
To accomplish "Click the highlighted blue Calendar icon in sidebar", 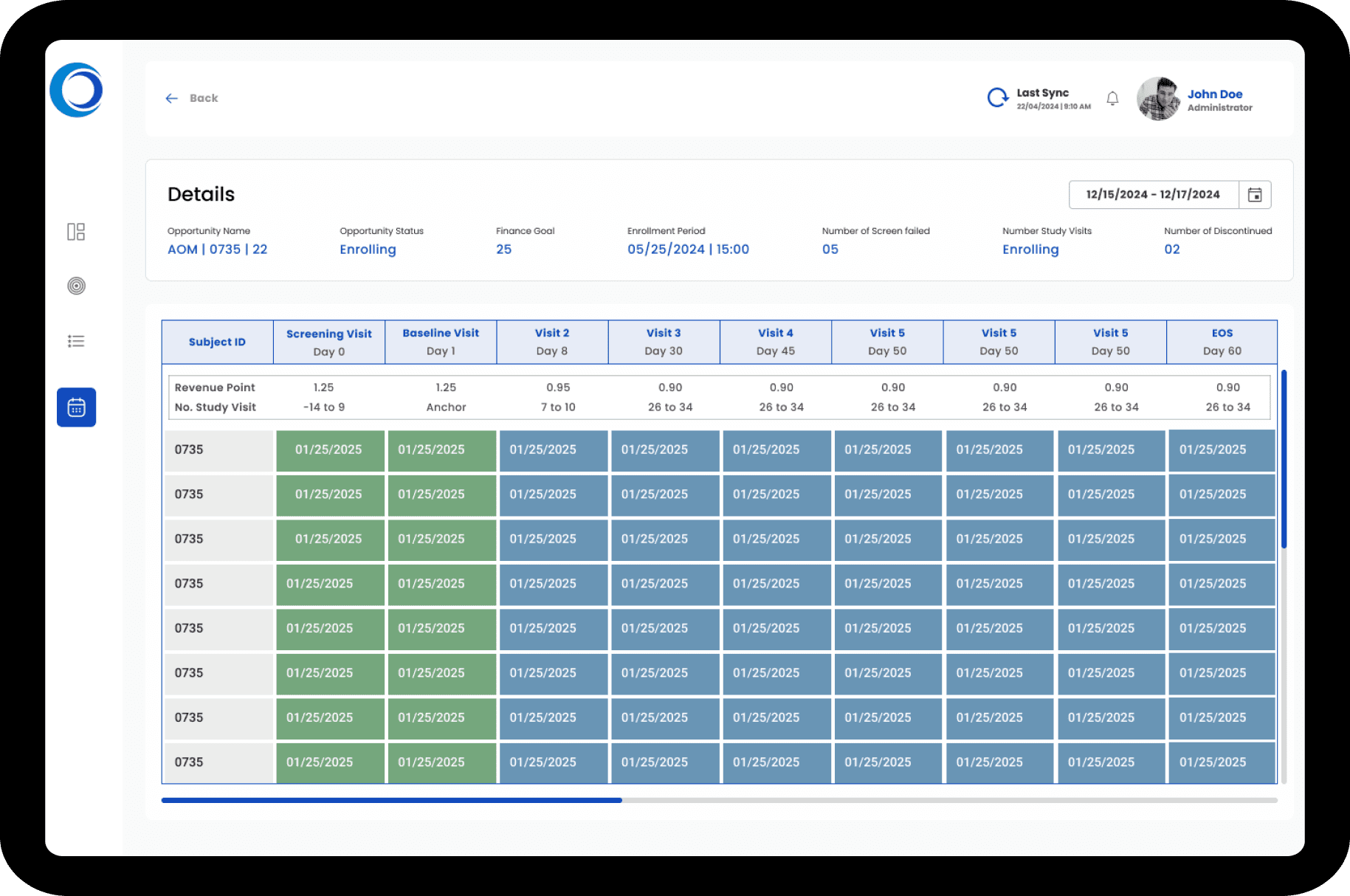I will click(76, 407).
